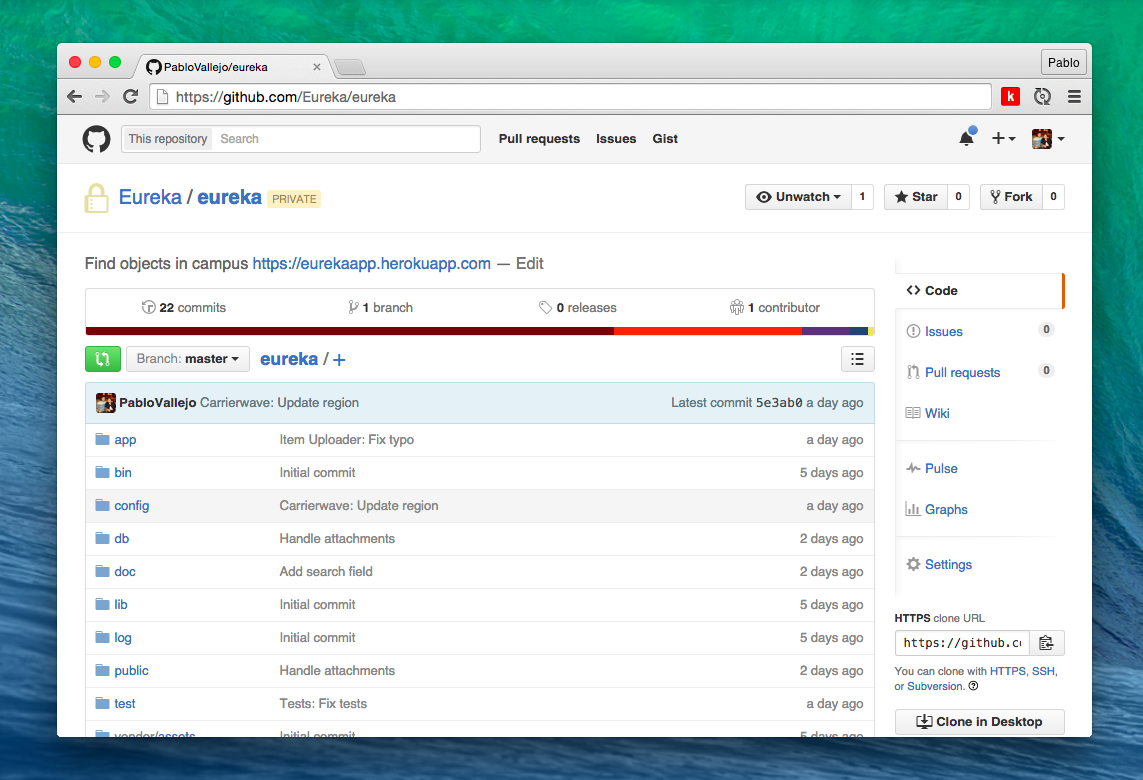Click the Subversion clone link
The width and height of the screenshot is (1143, 780).
[935, 686]
